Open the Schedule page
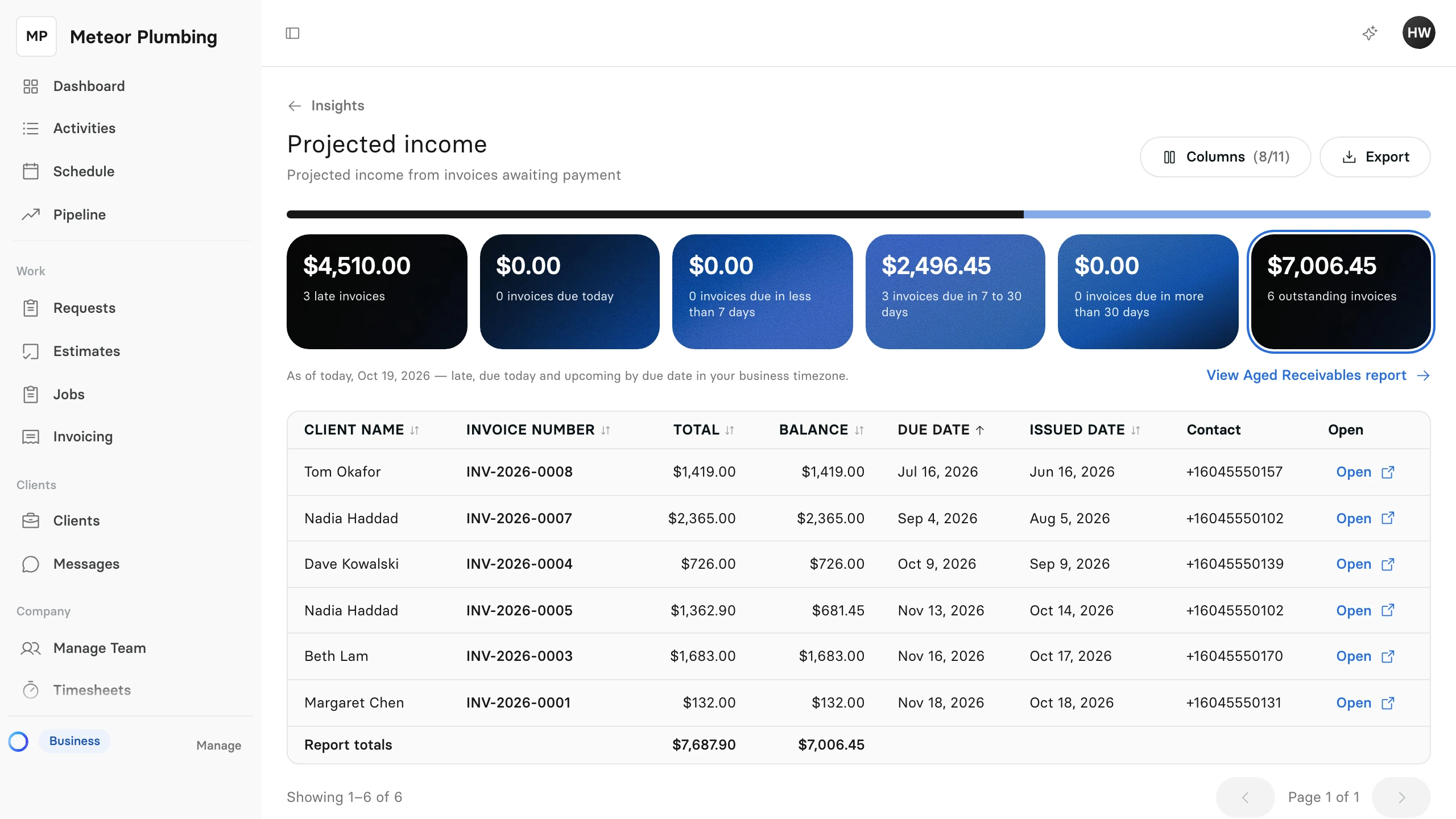 131,172
